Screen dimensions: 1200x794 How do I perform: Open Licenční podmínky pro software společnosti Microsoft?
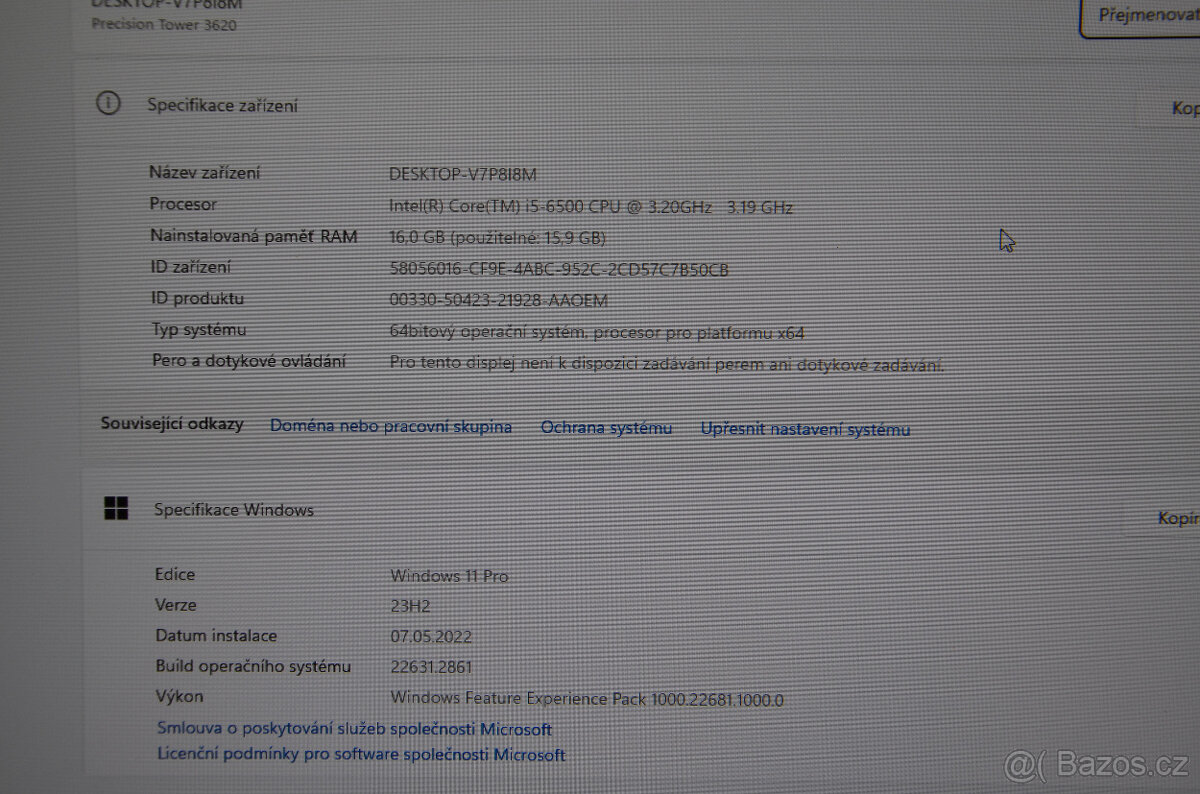click(x=360, y=755)
